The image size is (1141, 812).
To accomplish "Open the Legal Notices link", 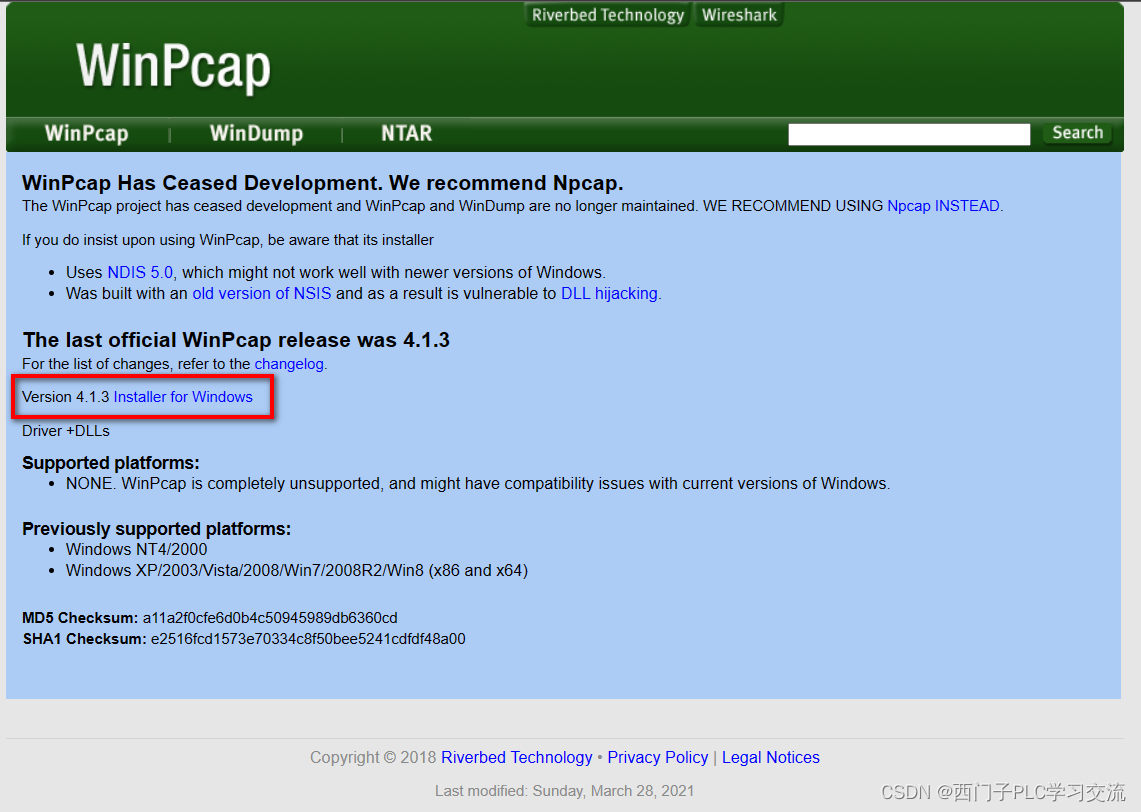I will [771, 757].
